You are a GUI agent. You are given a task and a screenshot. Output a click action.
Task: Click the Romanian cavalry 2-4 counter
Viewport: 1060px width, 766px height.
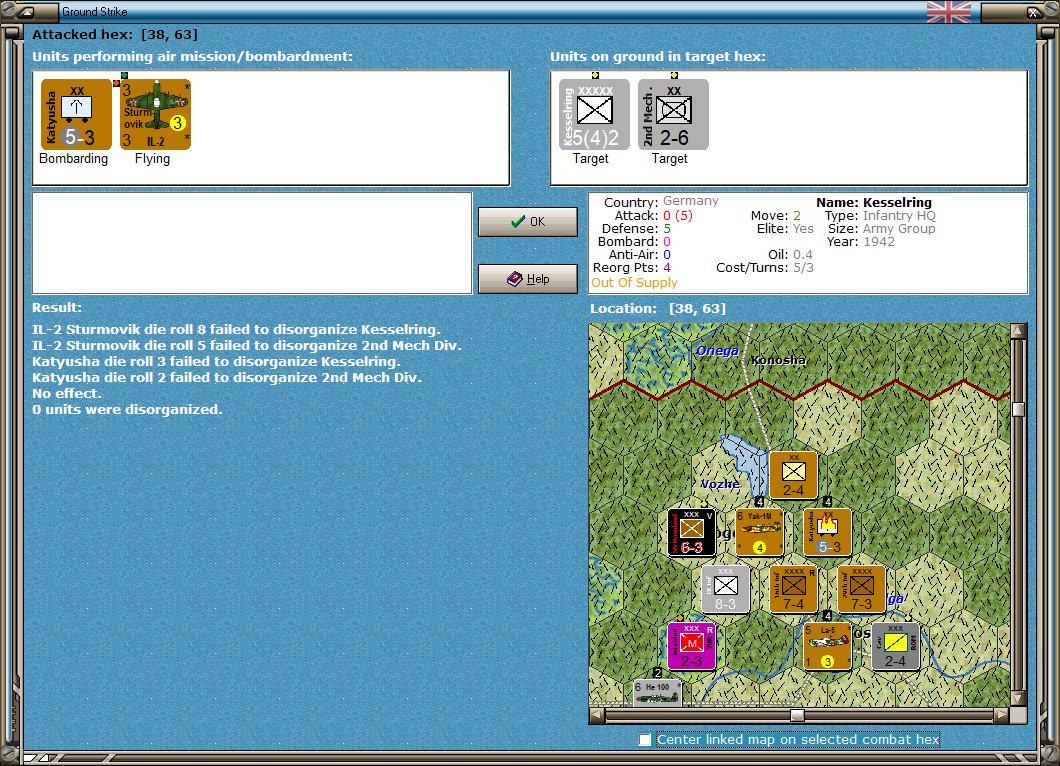(x=896, y=646)
